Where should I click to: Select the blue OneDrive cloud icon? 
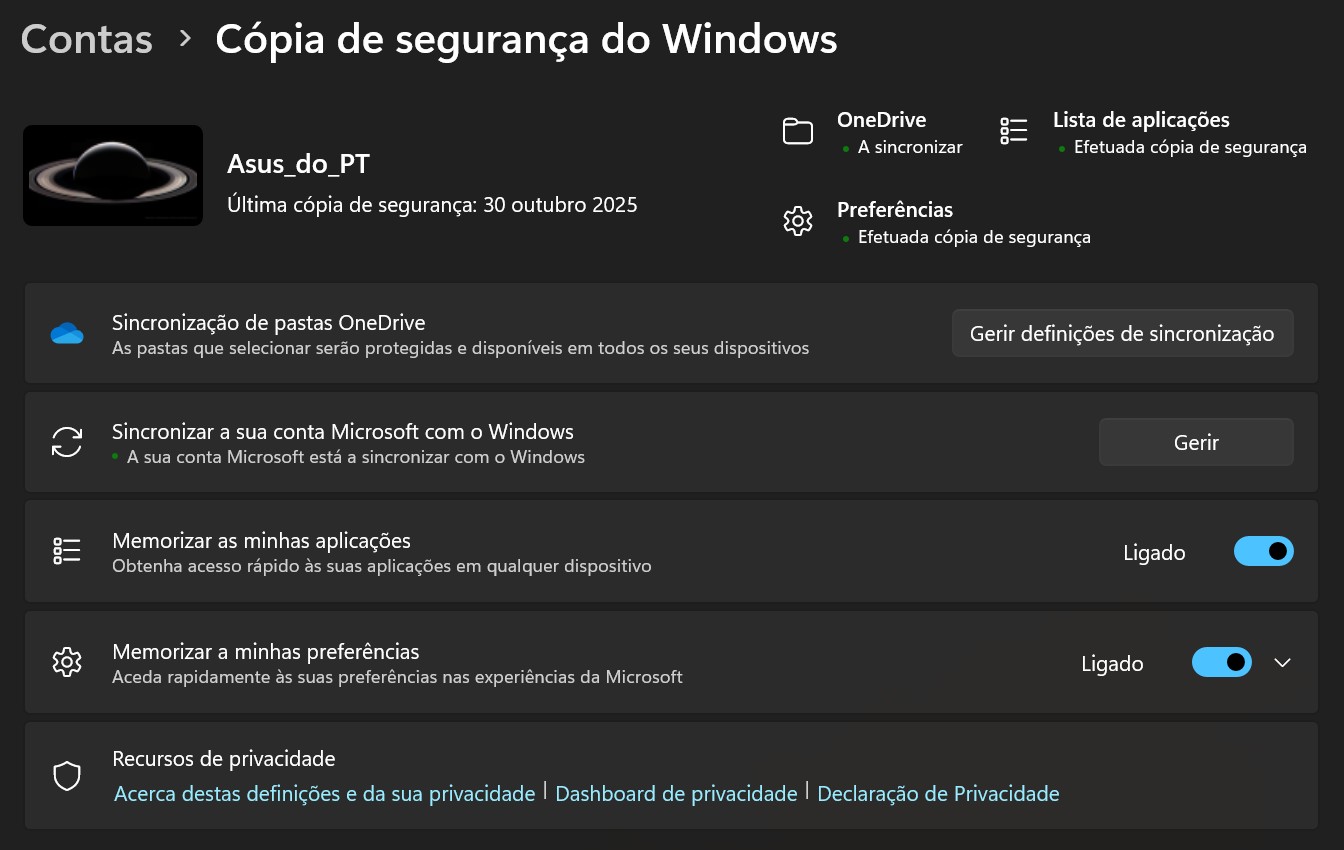click(66, 333)
